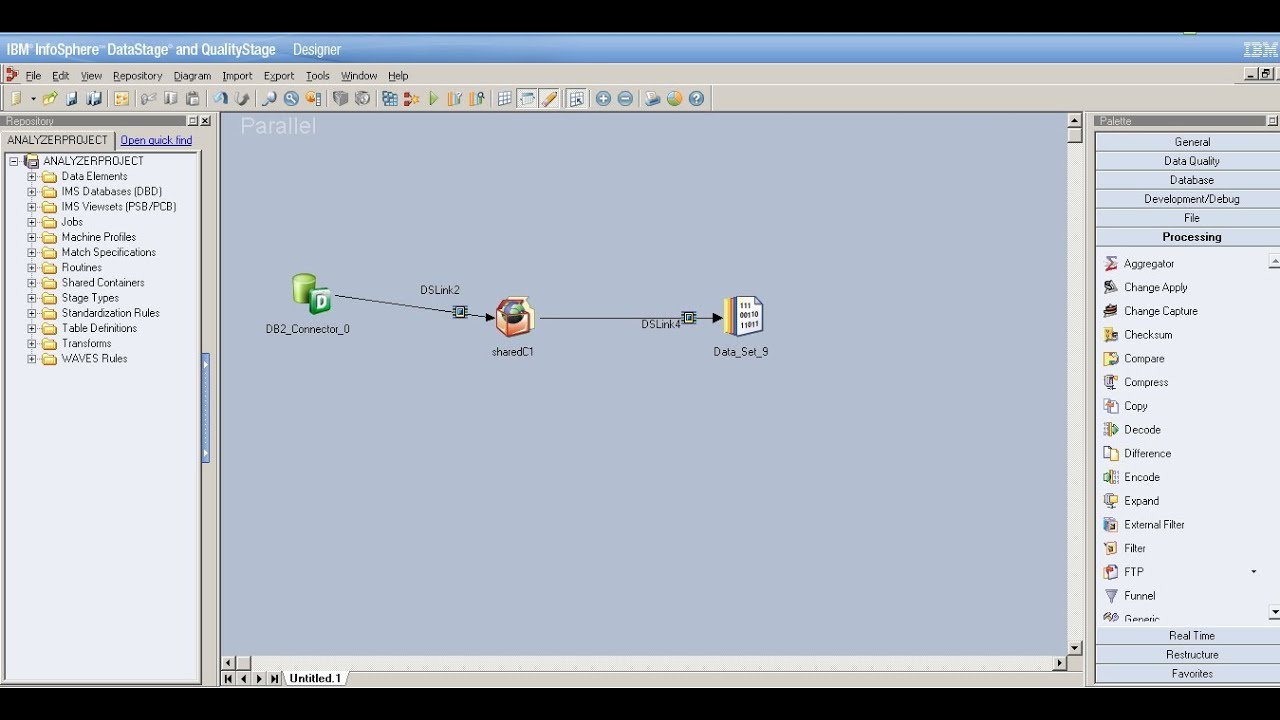Expand the Data Elements folder

coord(31,177)
